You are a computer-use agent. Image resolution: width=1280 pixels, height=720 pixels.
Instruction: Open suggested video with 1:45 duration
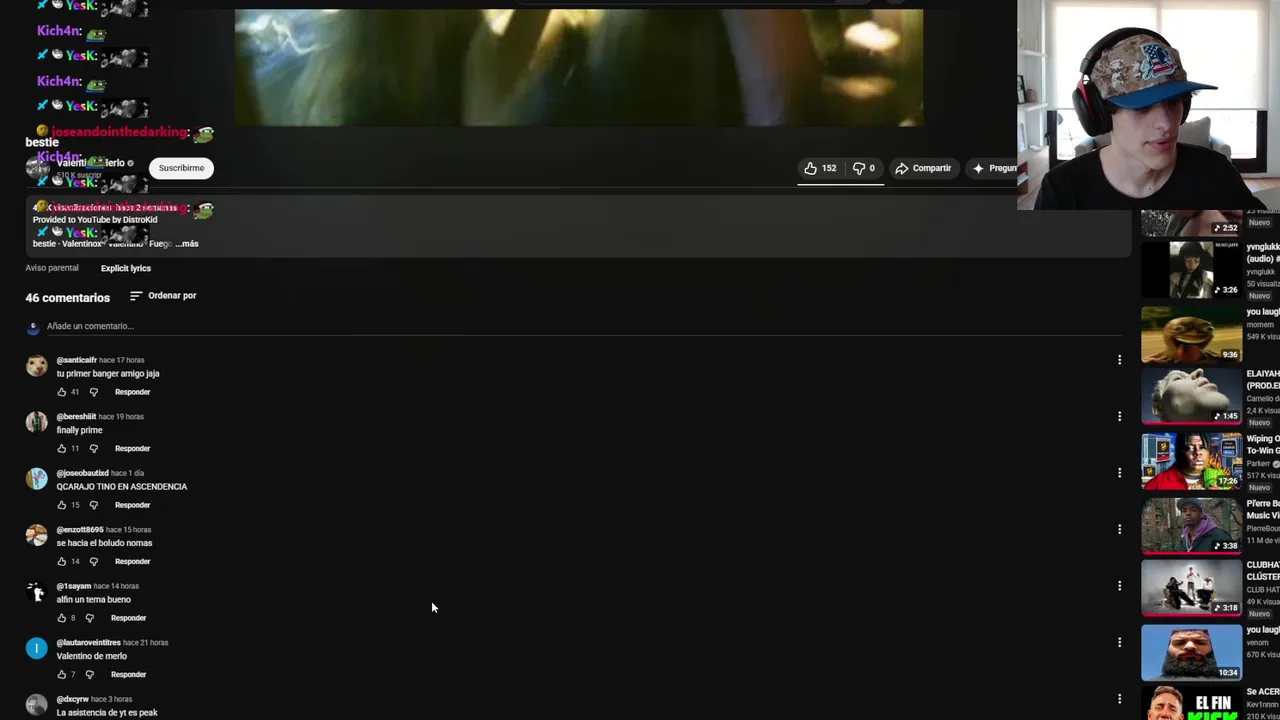coord(1191,398)
